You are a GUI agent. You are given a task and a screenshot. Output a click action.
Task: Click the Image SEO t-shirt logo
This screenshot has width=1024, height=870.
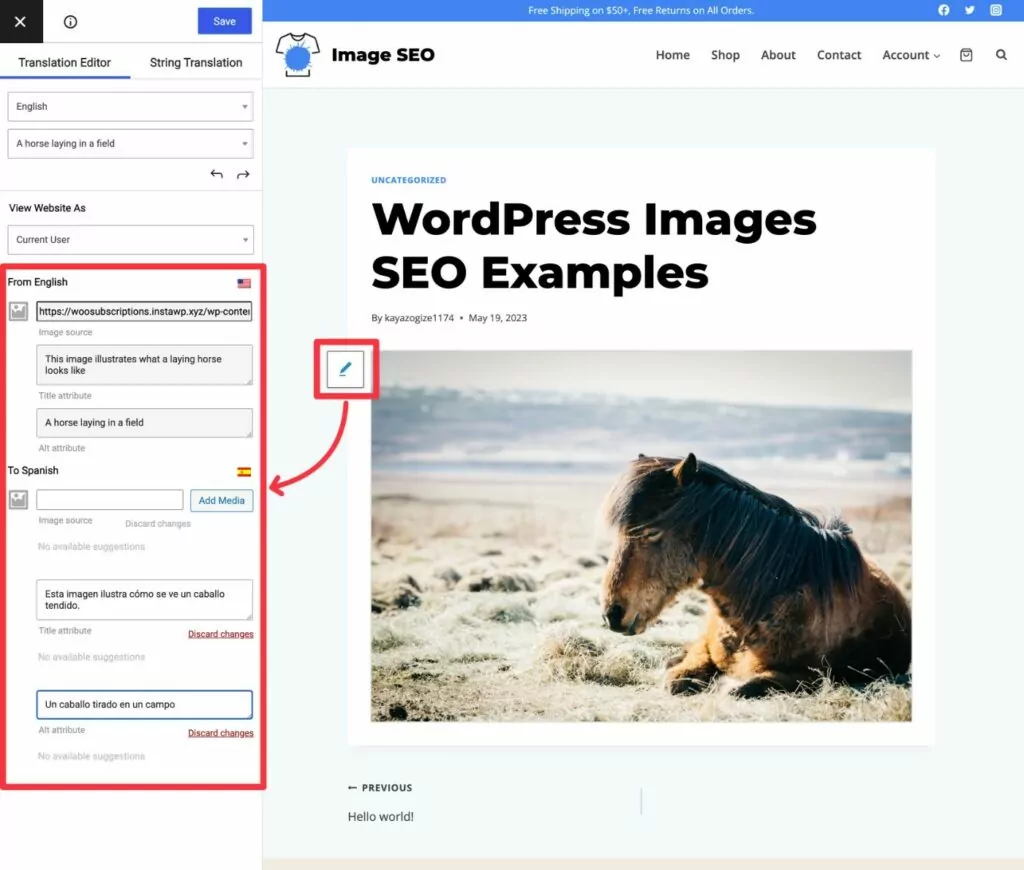[x=298, y=55]
